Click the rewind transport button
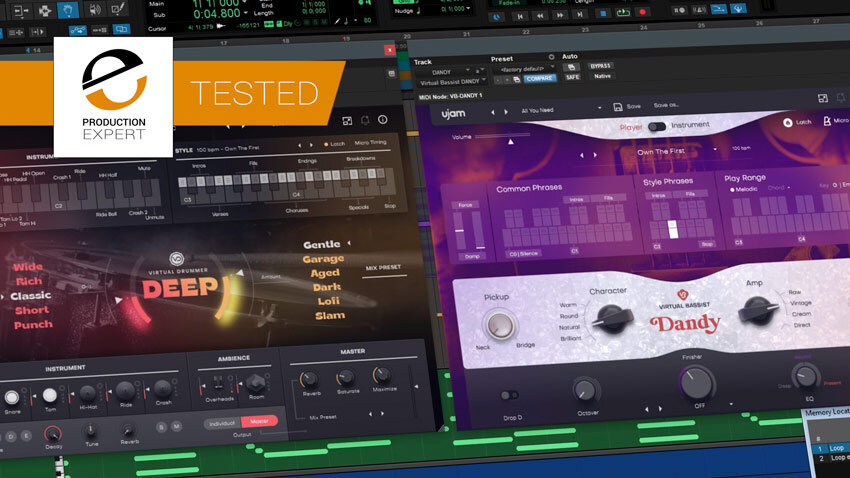 (540, 16)
